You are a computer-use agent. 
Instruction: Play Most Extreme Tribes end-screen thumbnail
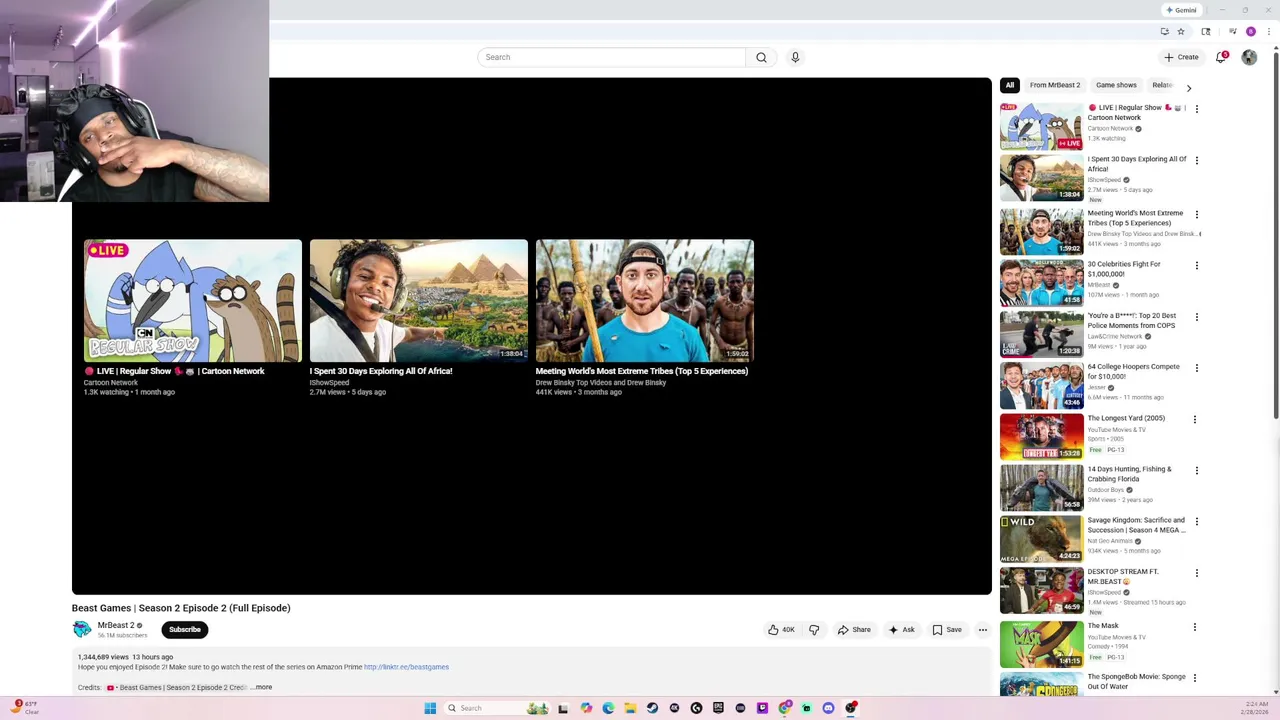pyautogui.click(x=645, y=300)
